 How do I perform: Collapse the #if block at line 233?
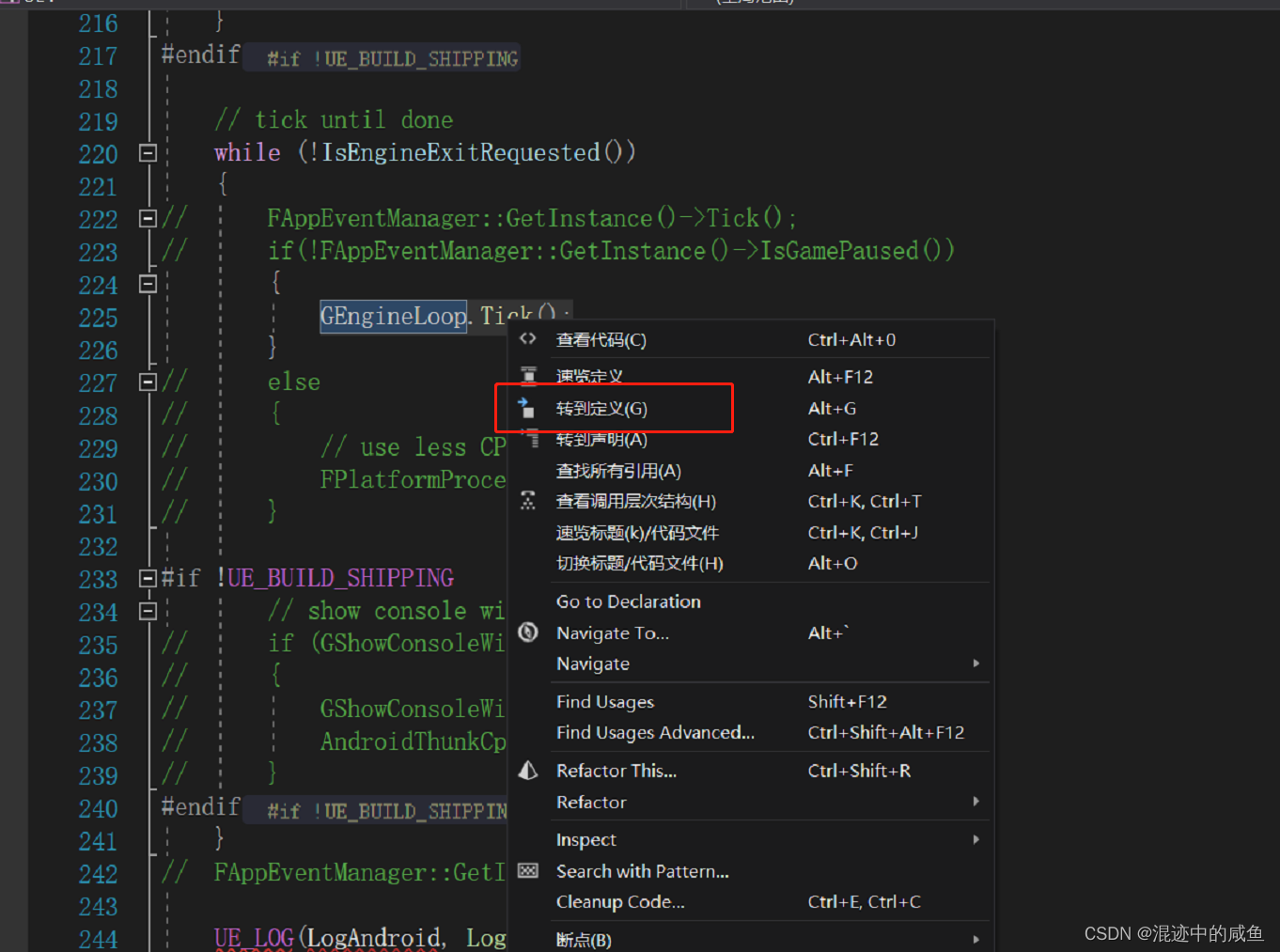pyautogui.click(x=148, y=578)
